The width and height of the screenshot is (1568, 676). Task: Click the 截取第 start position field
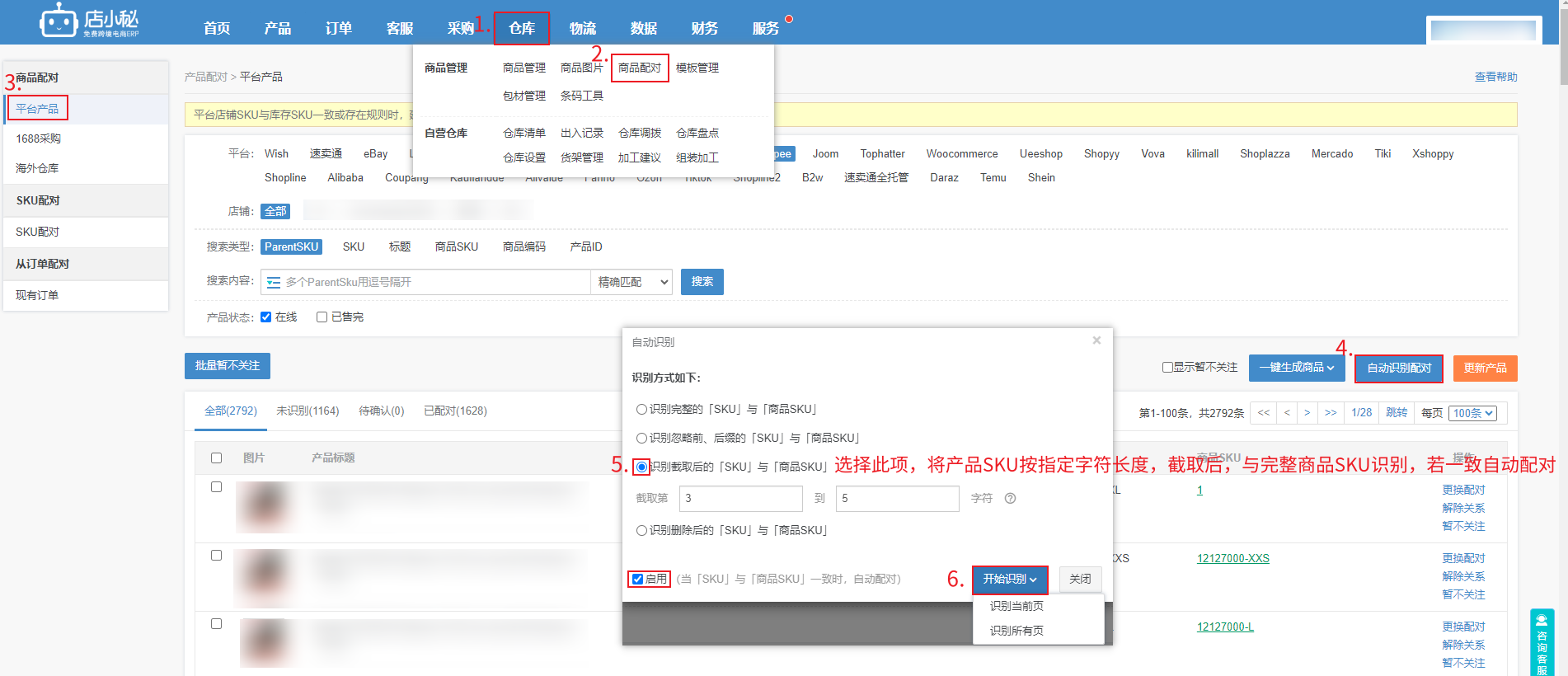point(740,499)
